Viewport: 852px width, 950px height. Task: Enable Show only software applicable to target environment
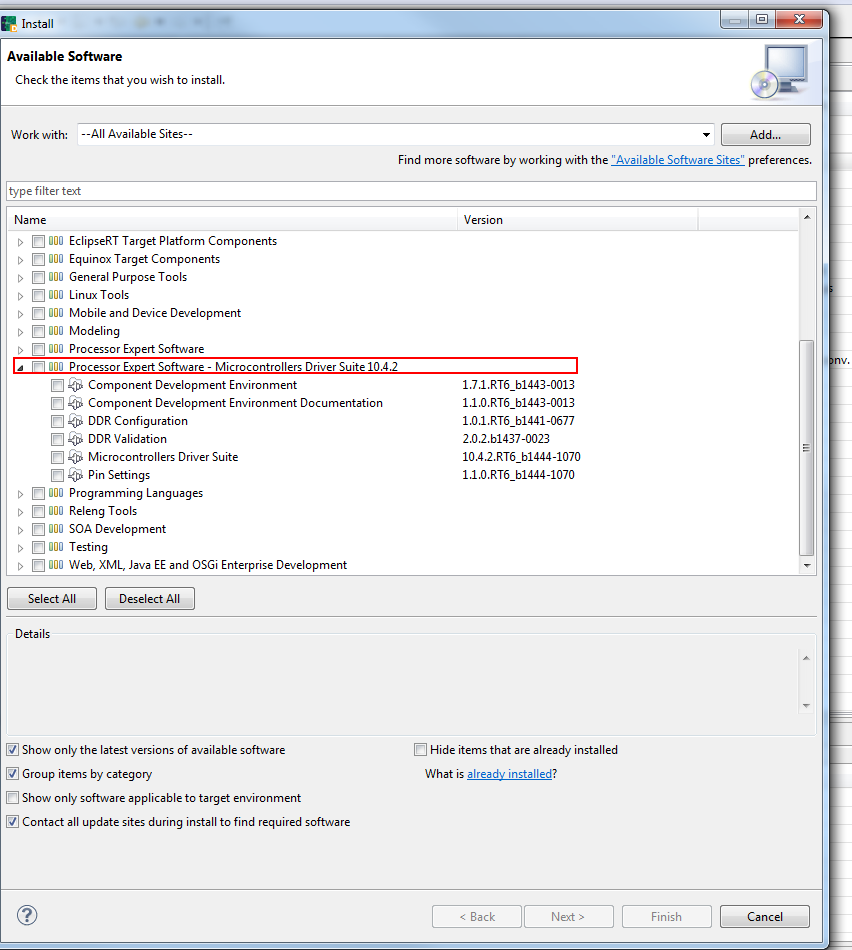13,798
